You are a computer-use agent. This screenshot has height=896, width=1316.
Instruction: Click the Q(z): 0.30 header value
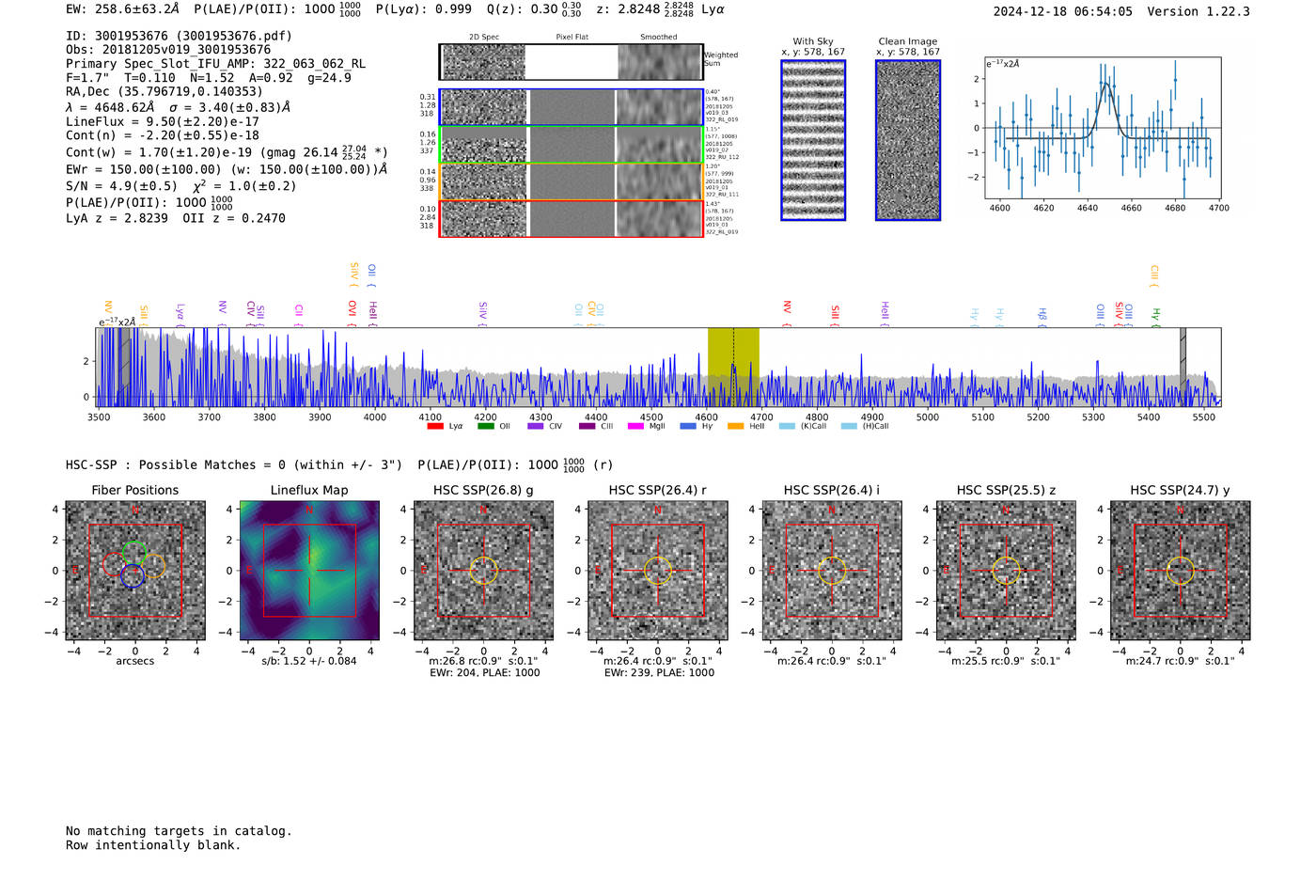[522, 9]
